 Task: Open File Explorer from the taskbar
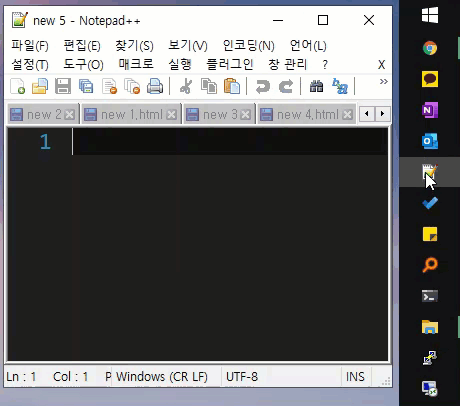[430, 327]
